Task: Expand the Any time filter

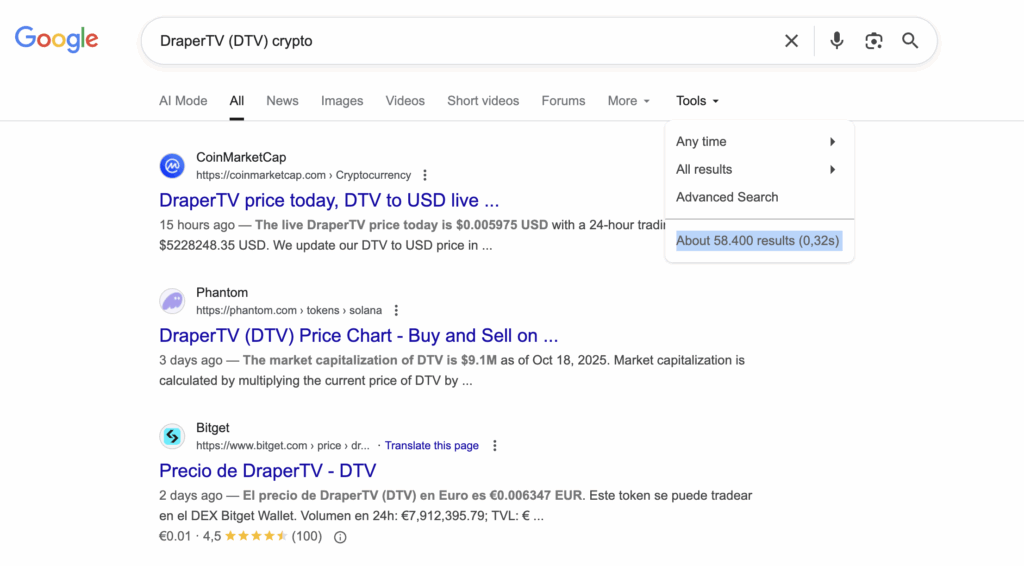Action: (x=757, y=142)
